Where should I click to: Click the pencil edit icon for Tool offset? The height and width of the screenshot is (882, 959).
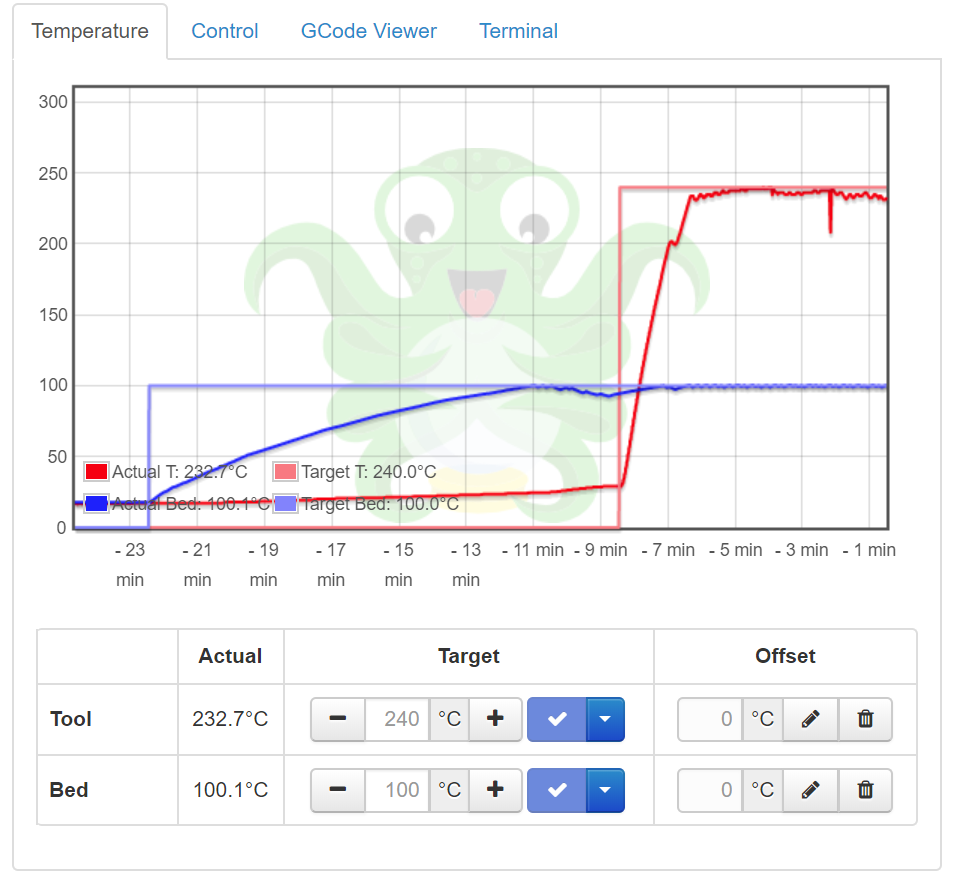click(x=809, y=718)
